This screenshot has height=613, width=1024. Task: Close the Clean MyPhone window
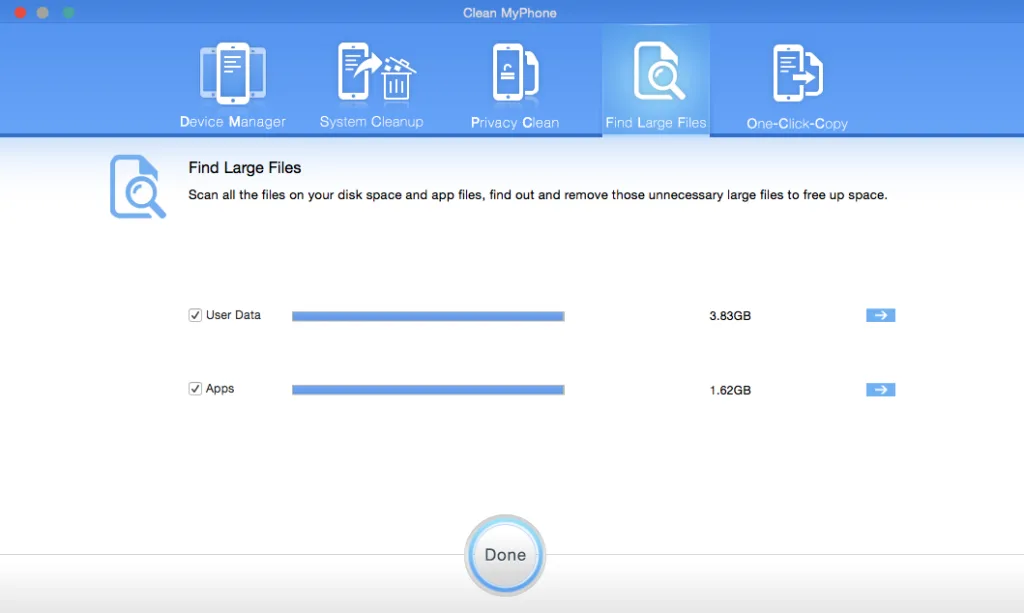(x=20, y=12)
